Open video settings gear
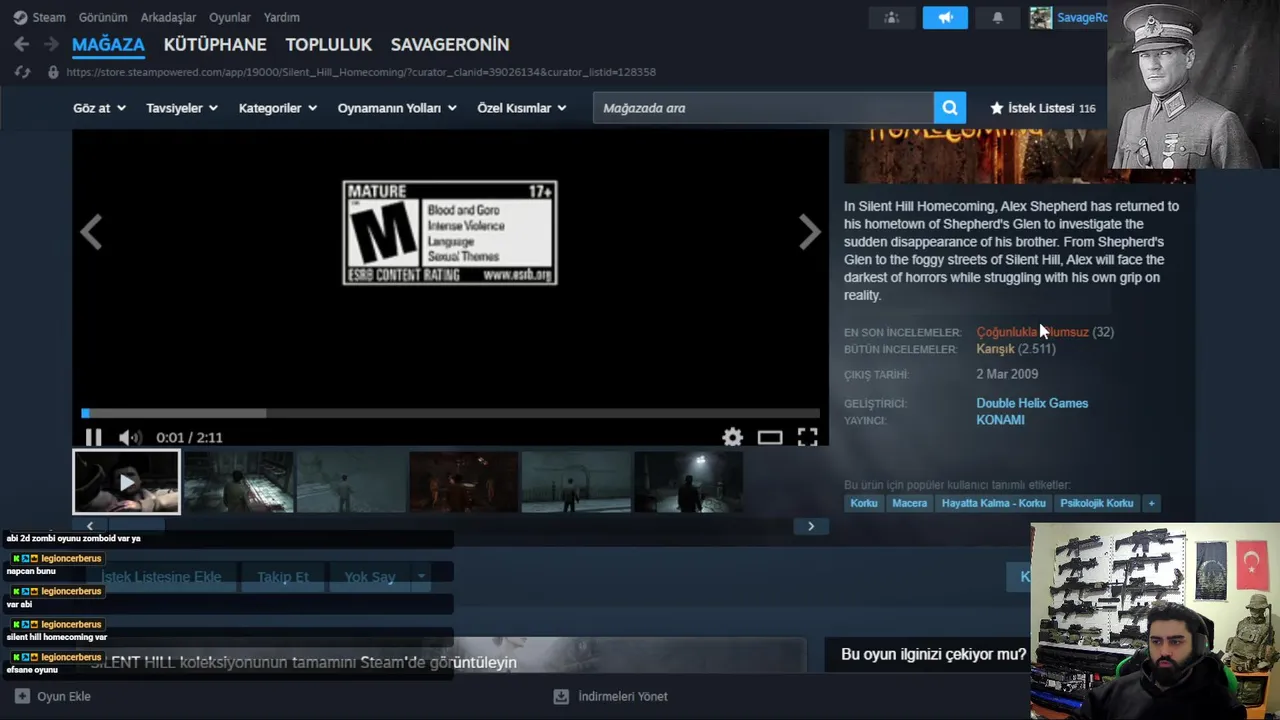 733,437
